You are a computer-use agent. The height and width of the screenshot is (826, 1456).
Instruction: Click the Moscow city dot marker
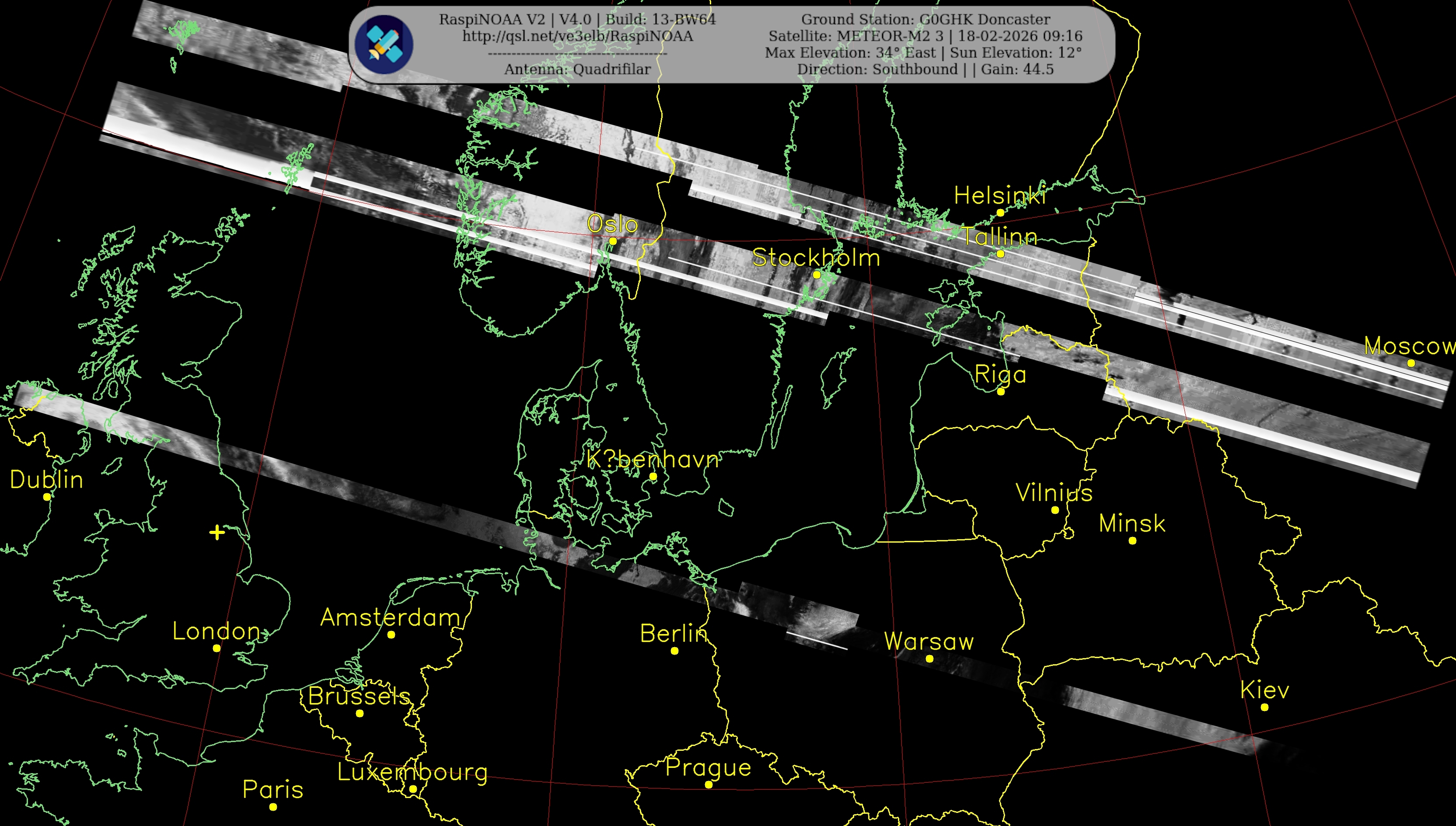tap(1411, 363)
